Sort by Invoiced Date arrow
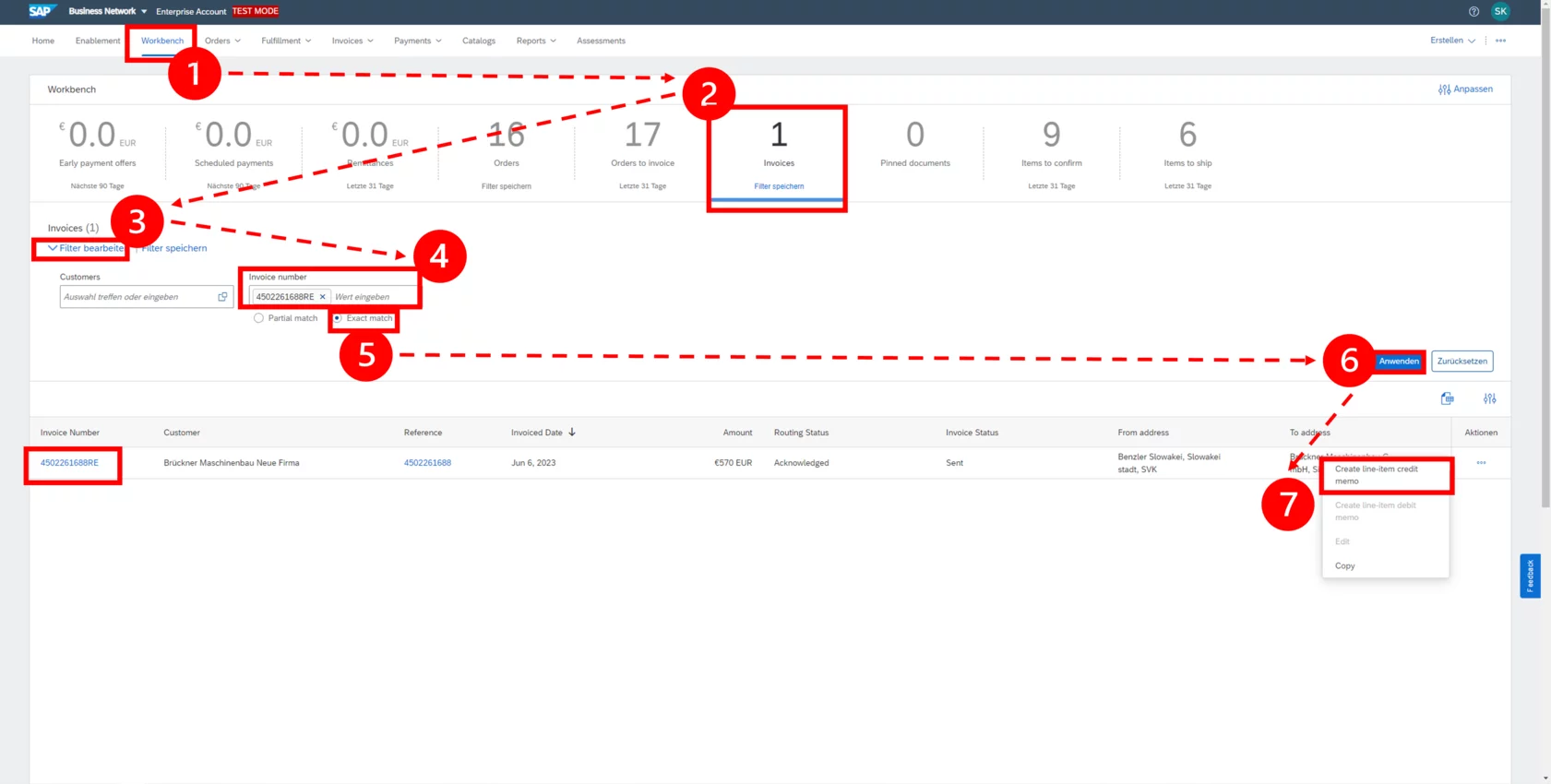1551x784 pixels. pyautogui.click(x=572, y=432)
